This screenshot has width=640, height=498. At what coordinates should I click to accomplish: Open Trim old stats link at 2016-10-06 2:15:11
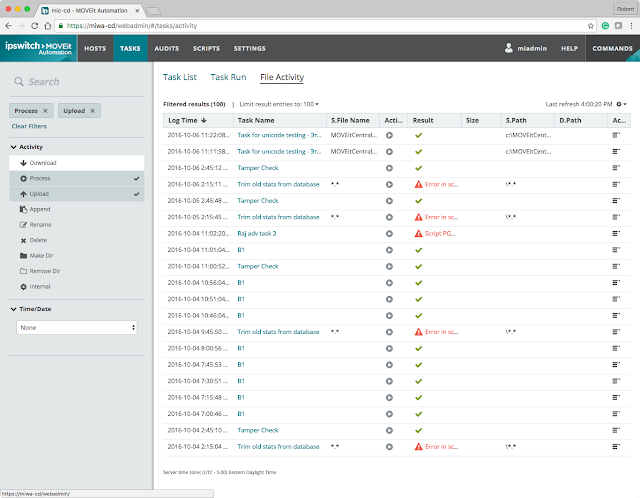278,184
